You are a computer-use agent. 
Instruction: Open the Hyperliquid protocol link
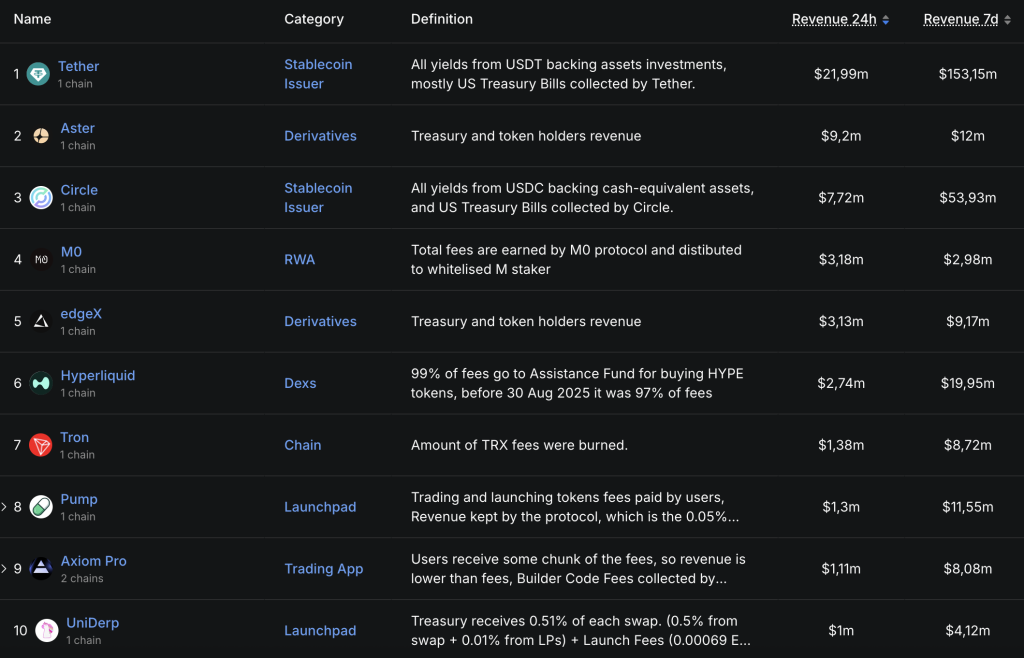97,375
